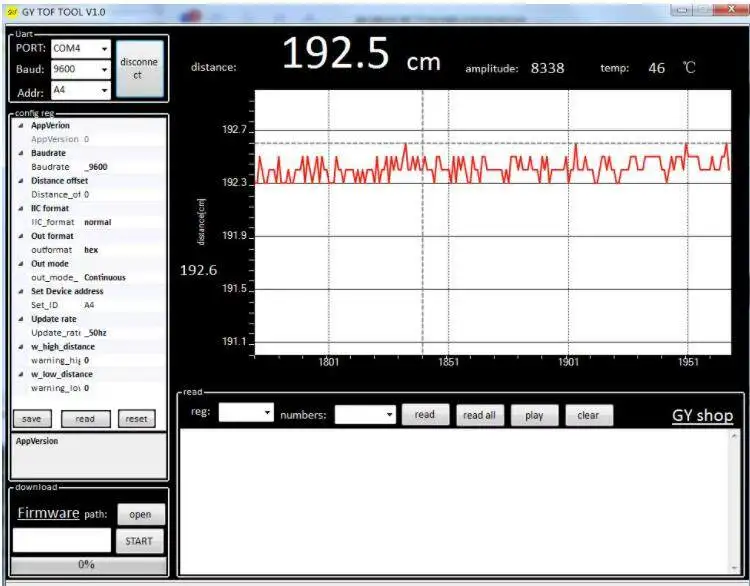Screen dimensions: 750x586
Task: Click the read output scrollbar up arrow
Action: click(734, 435)
